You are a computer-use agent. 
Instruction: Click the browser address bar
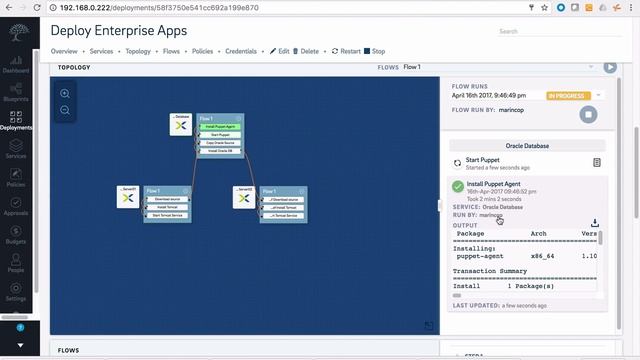tap(286, 7)
